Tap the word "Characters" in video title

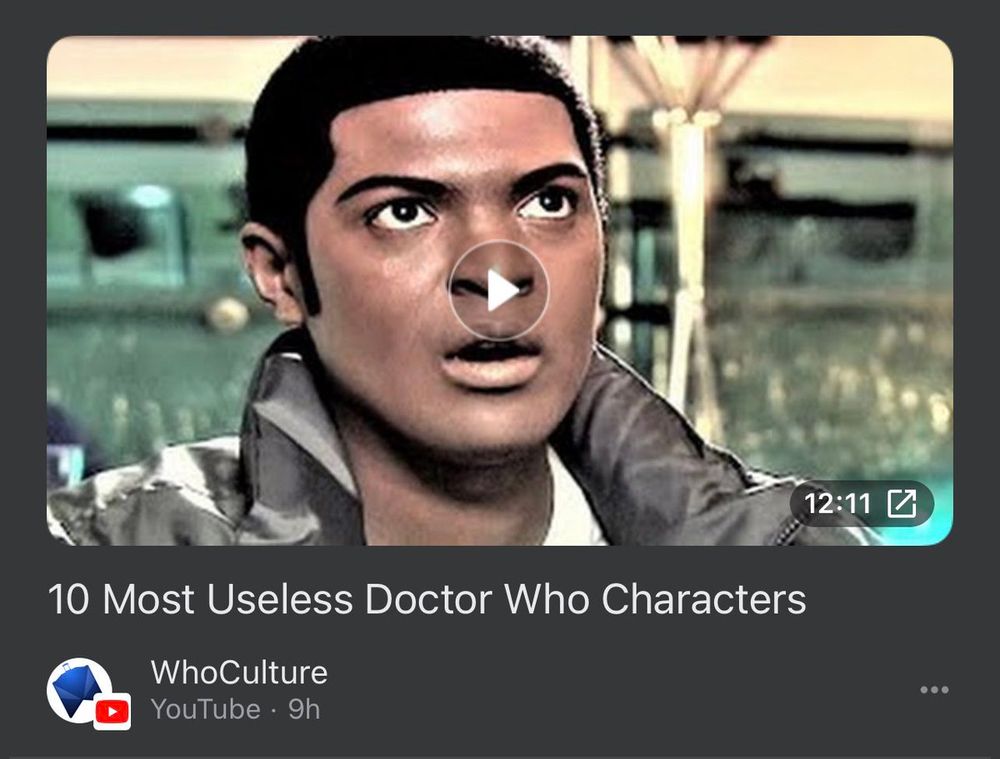tap(703, 599)
